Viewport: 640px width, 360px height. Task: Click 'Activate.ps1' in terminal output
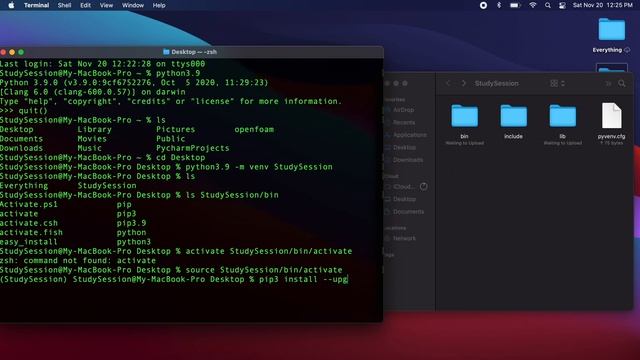pos(29,204)
